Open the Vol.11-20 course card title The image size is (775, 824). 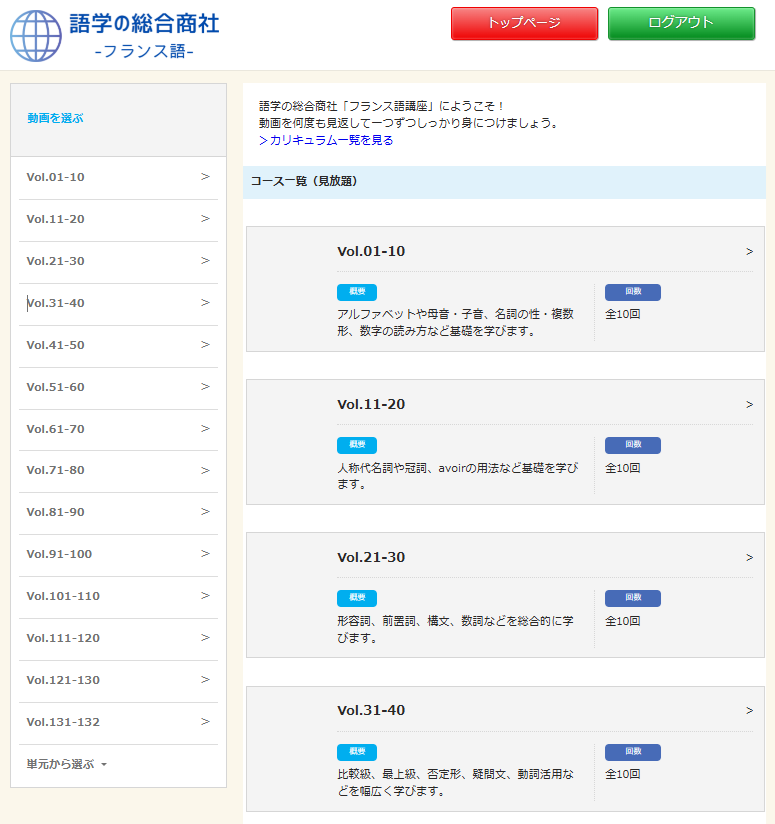[x=371, y=405]
